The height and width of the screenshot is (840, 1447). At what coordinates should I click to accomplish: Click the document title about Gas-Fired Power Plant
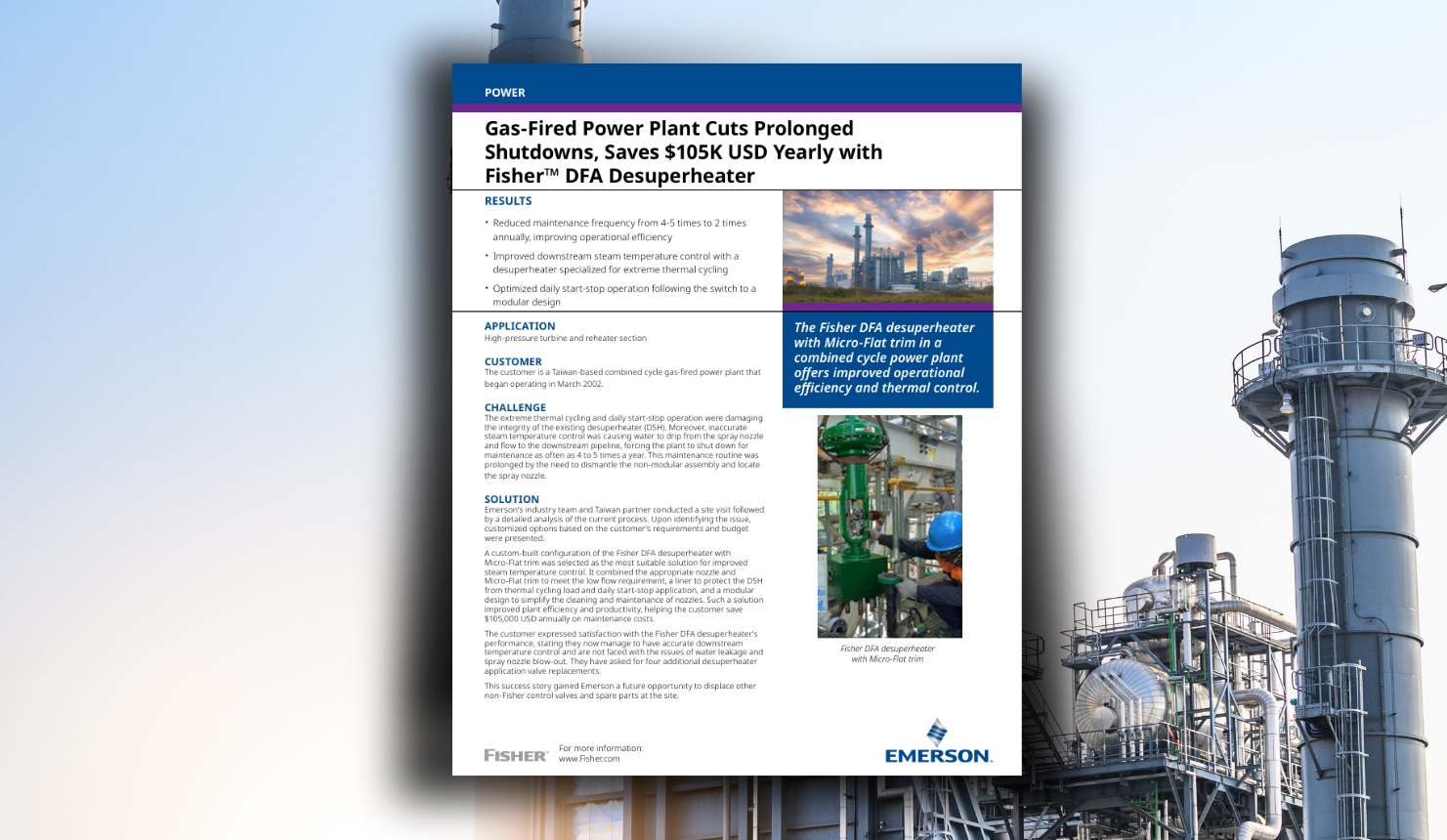tap(684, 152)
